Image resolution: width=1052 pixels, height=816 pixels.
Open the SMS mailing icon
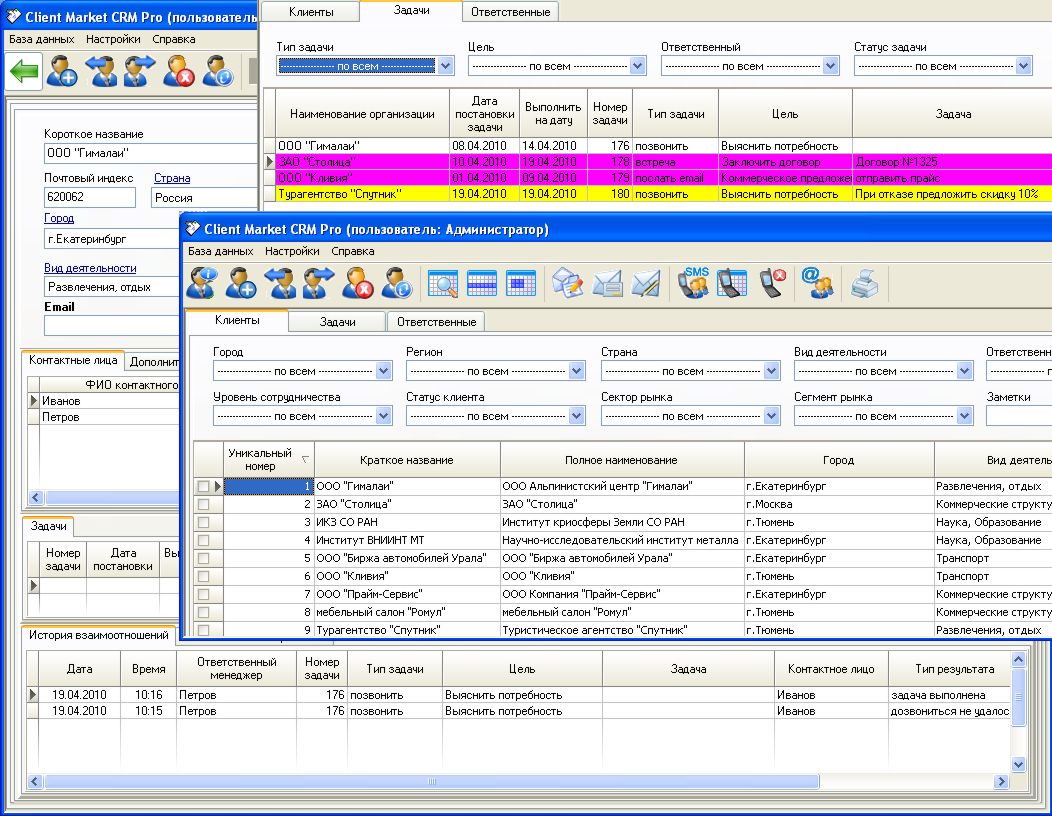[693, 283]
